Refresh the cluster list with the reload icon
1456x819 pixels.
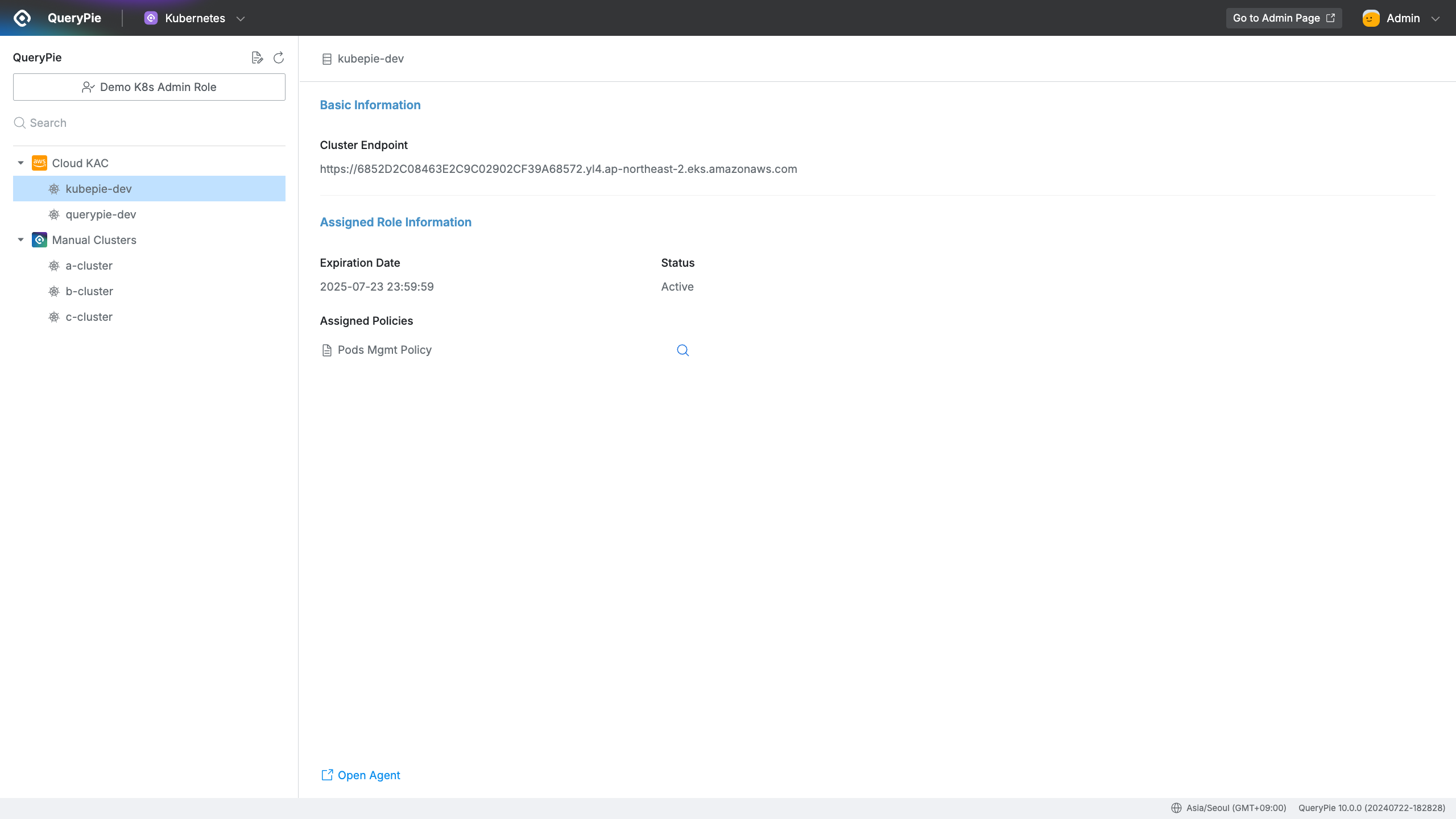[x=278, y=57]
